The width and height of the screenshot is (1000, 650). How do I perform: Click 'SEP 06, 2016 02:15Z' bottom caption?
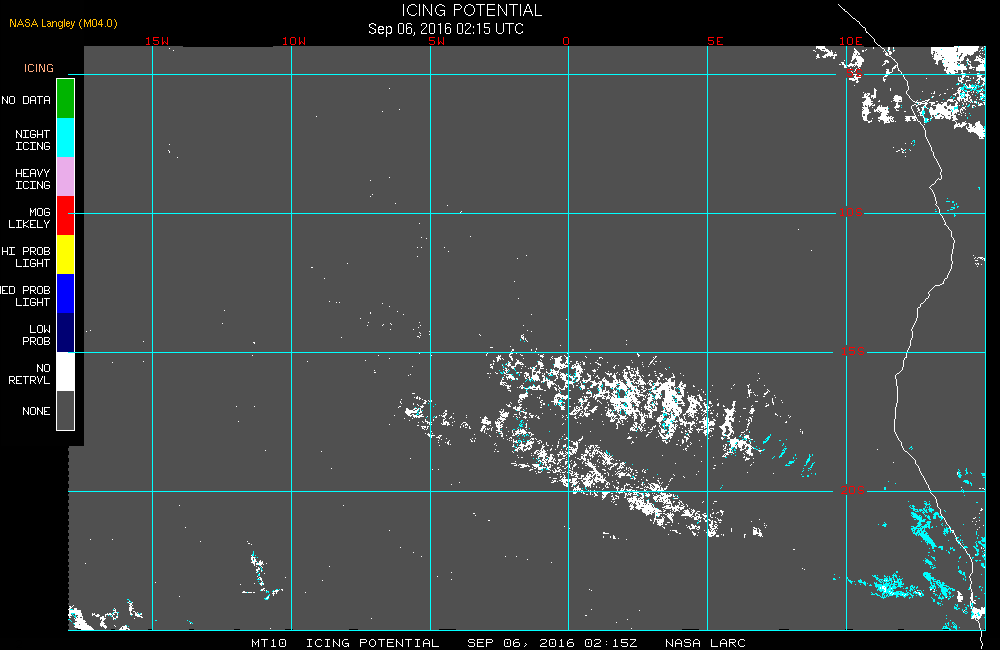pyautogui.click(x=552, y=643)
